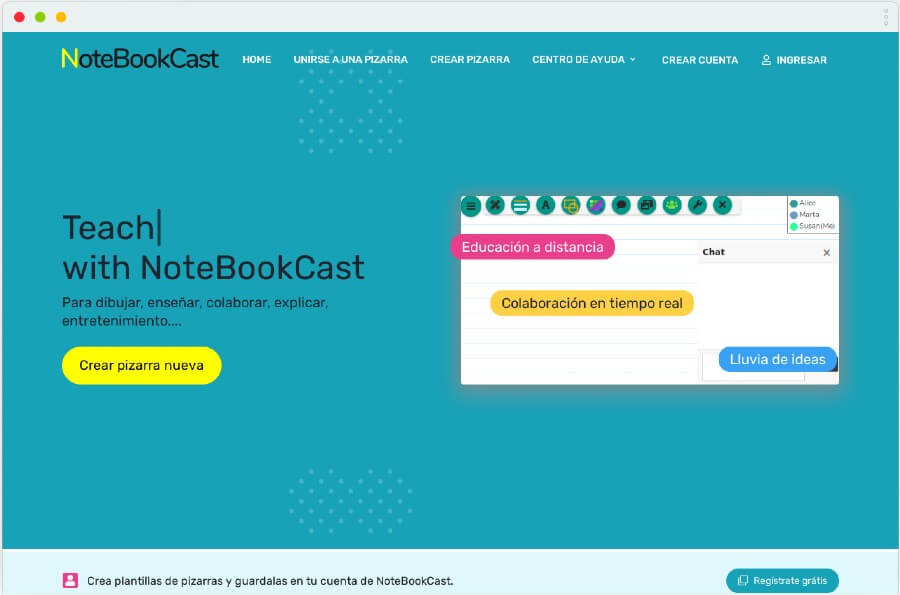Open the green and purple color palette icon

click(596, 205)
